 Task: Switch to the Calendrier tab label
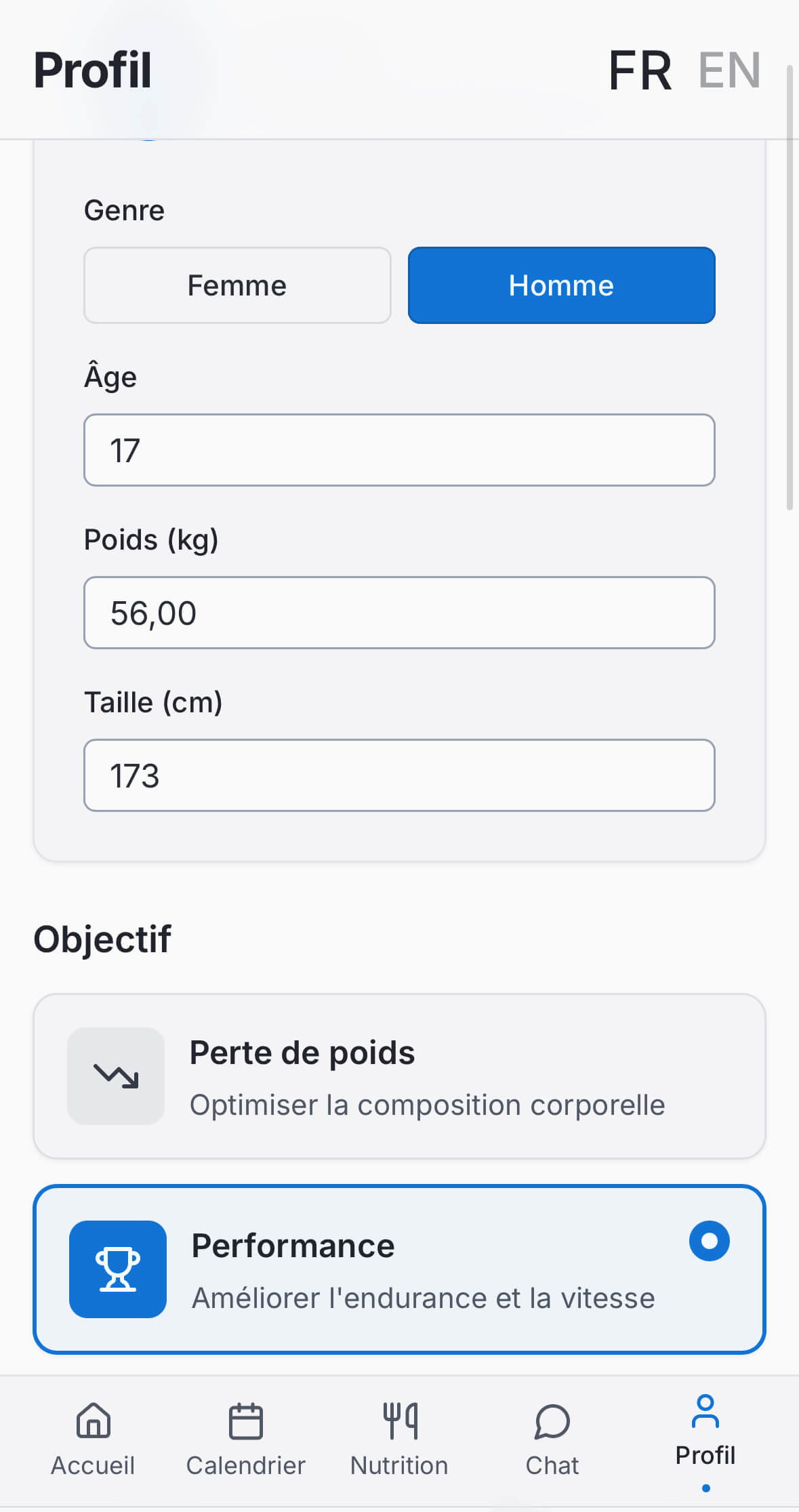tap(245, 1465)
